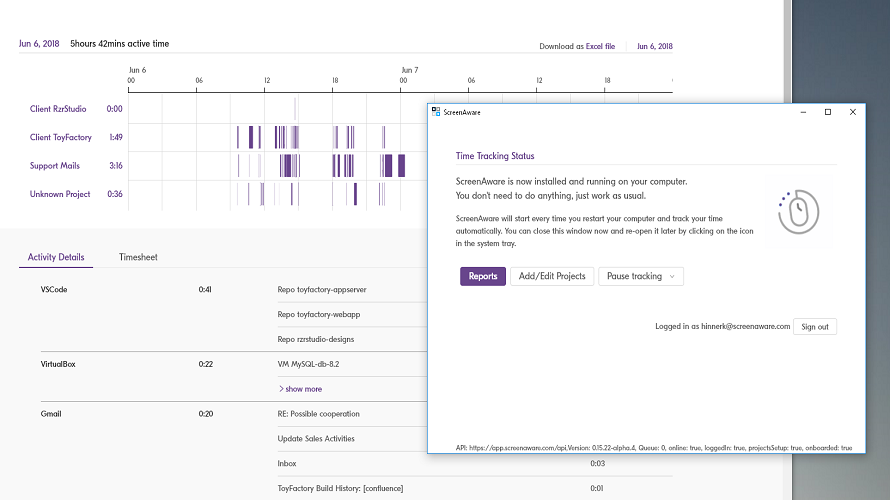This screenshot has height=500, width=890.
Task: Close the ScreenAware window
Action: click(x=853, y=112)
